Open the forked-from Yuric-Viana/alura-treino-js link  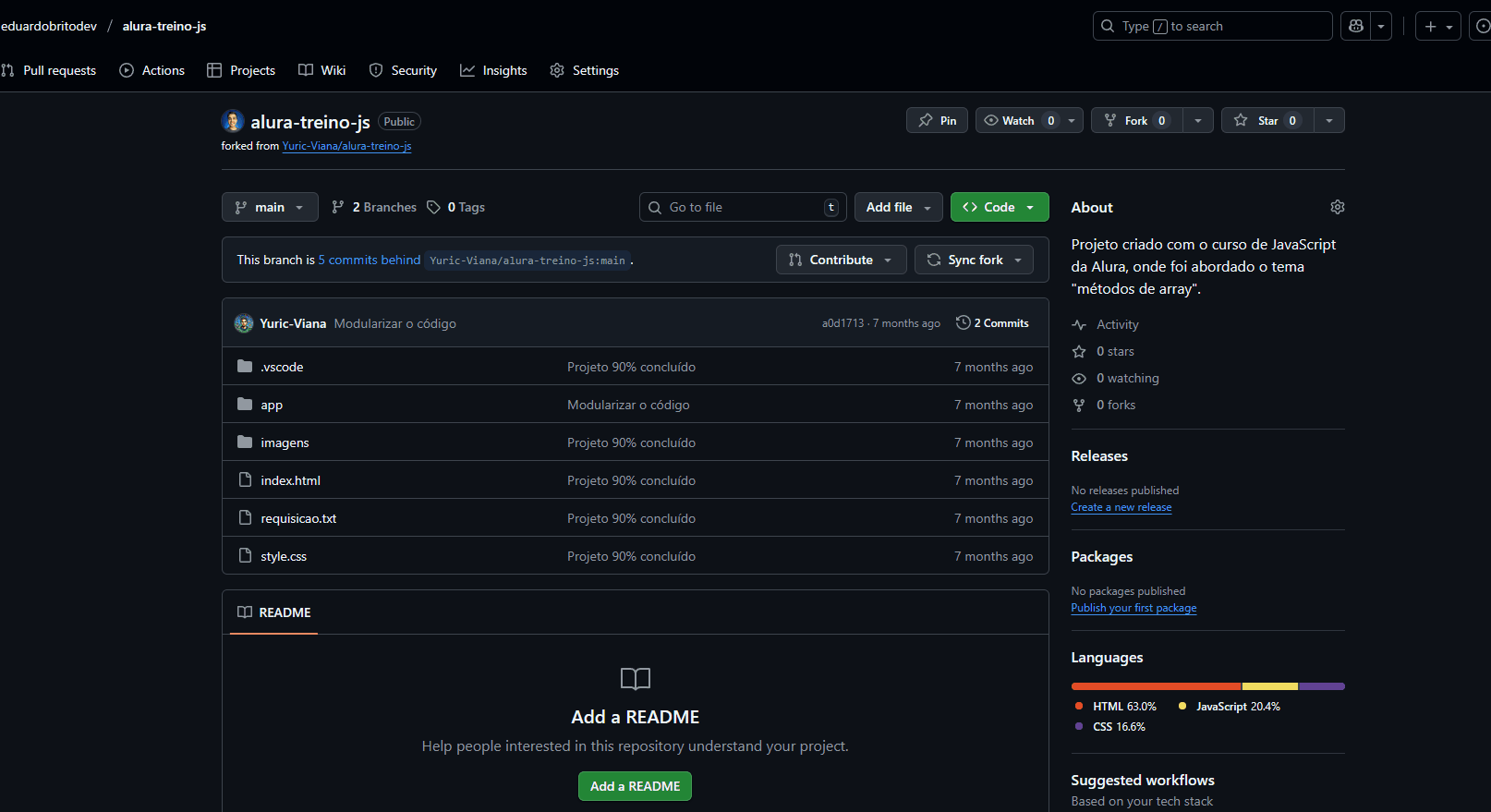tap(346, 146)
